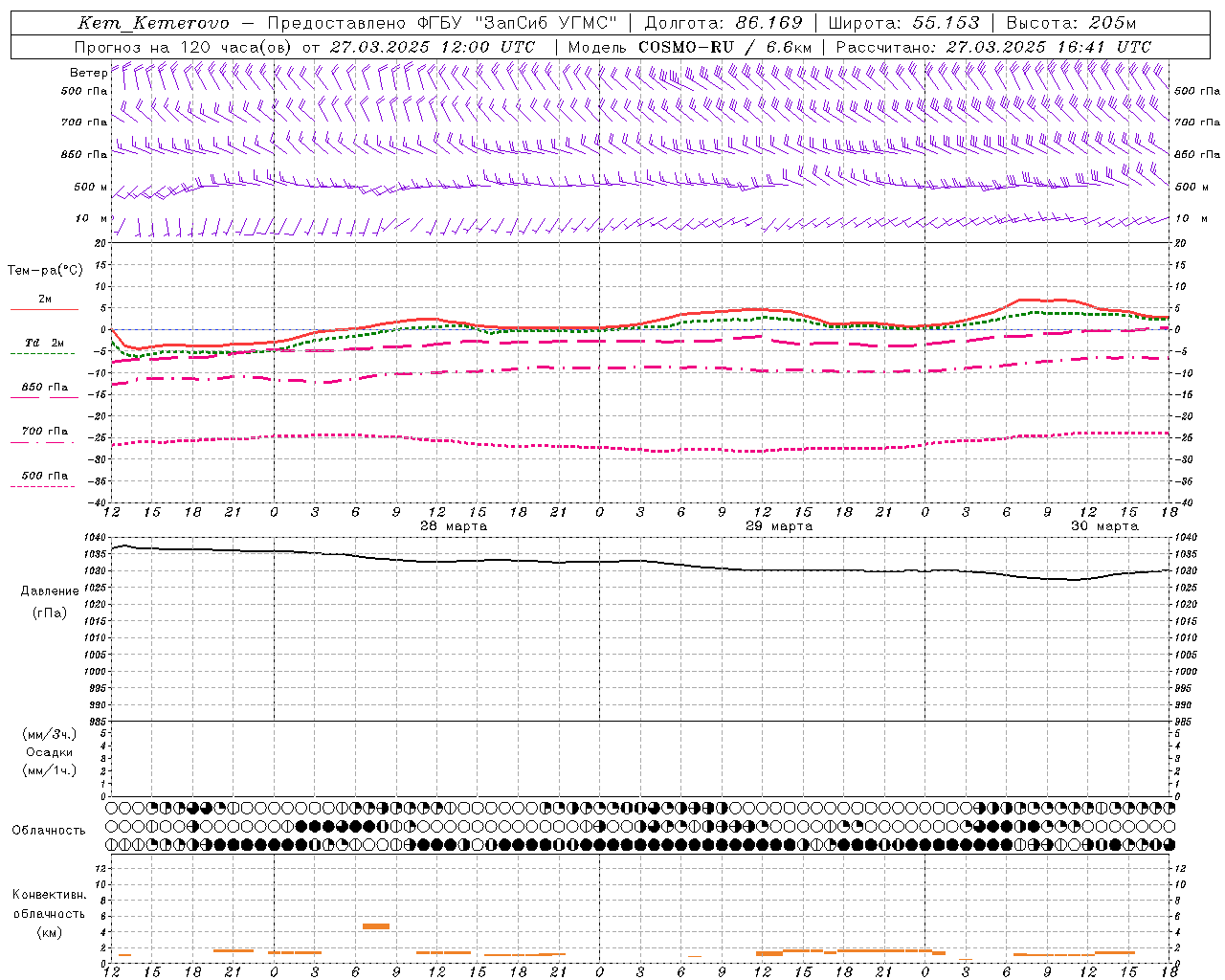
Task: Click the Модель COSMO-RU / 6.6км label
Action: pyautogui.click(x=690, y=47)
